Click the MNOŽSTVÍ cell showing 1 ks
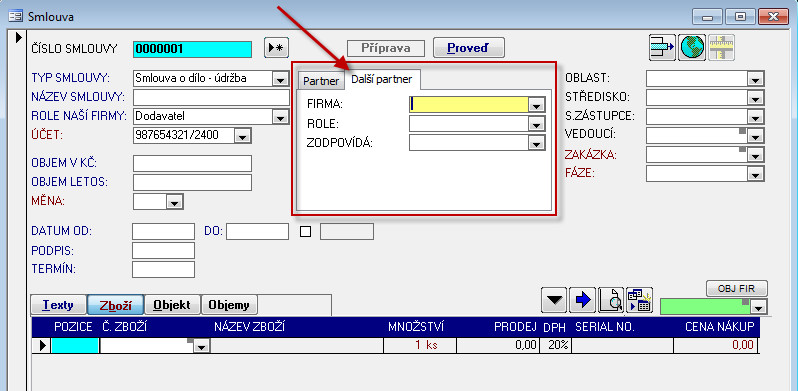Viewport: 798px width, 391px height. pyautogui.click(x=419, y=346)
